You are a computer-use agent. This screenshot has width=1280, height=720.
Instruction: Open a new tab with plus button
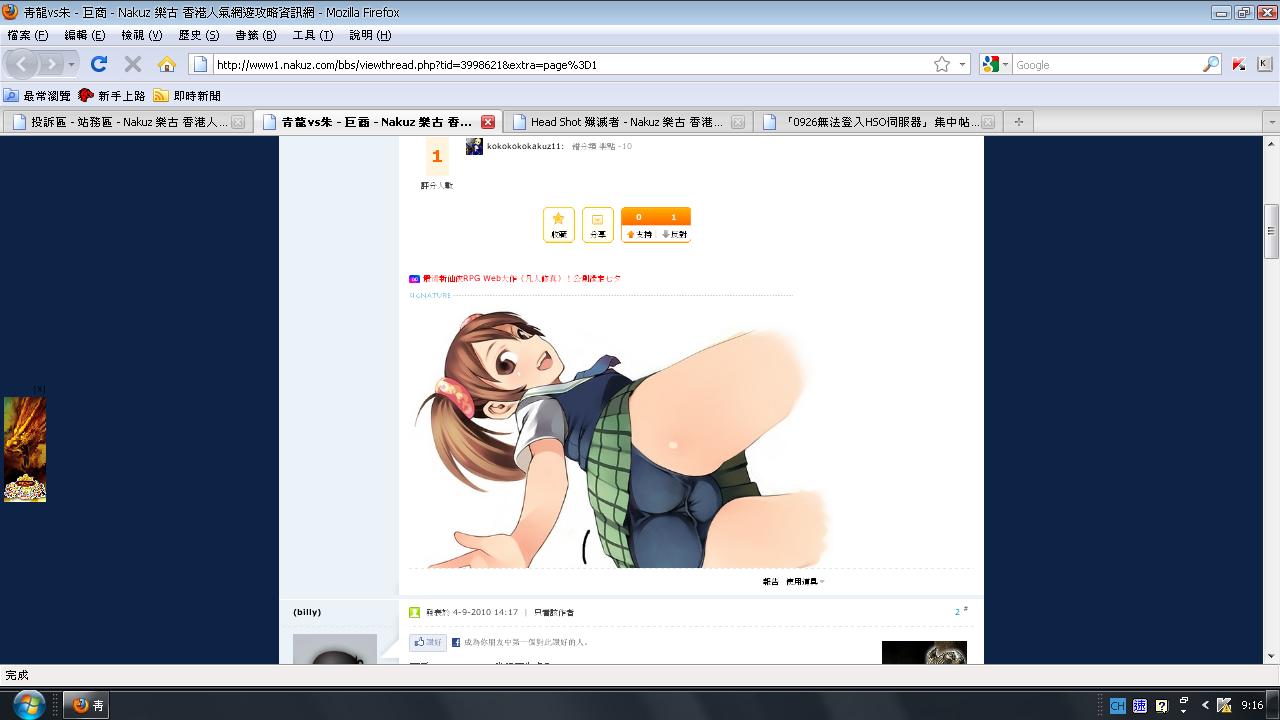[x=1019, y=122]
